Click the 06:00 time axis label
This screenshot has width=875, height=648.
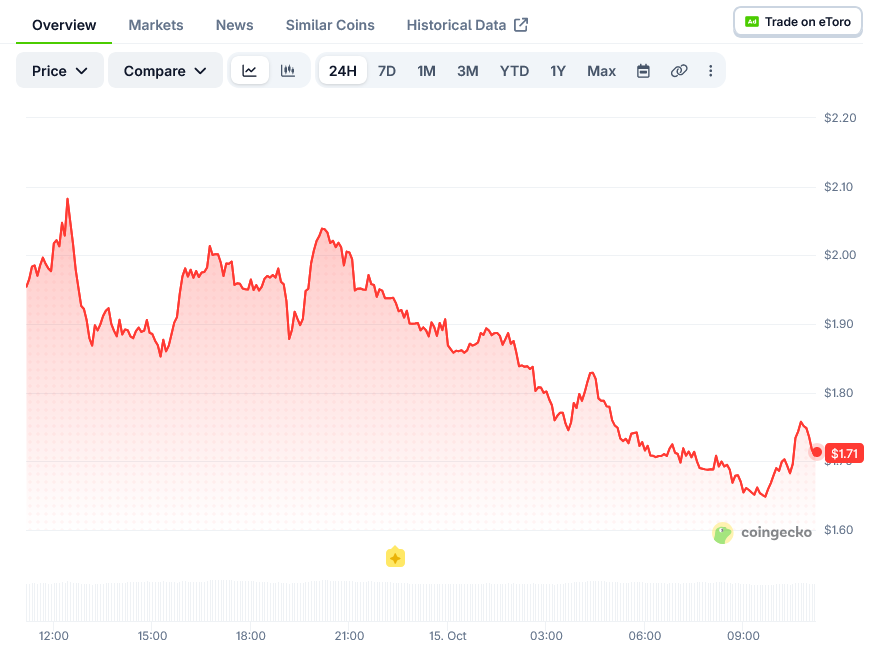tap(645, 636)
